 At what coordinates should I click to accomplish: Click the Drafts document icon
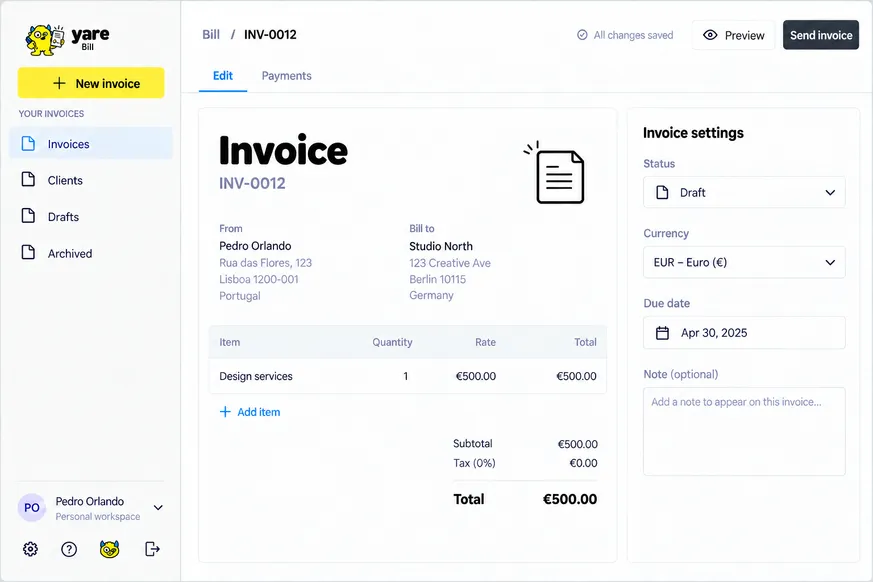click(x=28, y=216)
